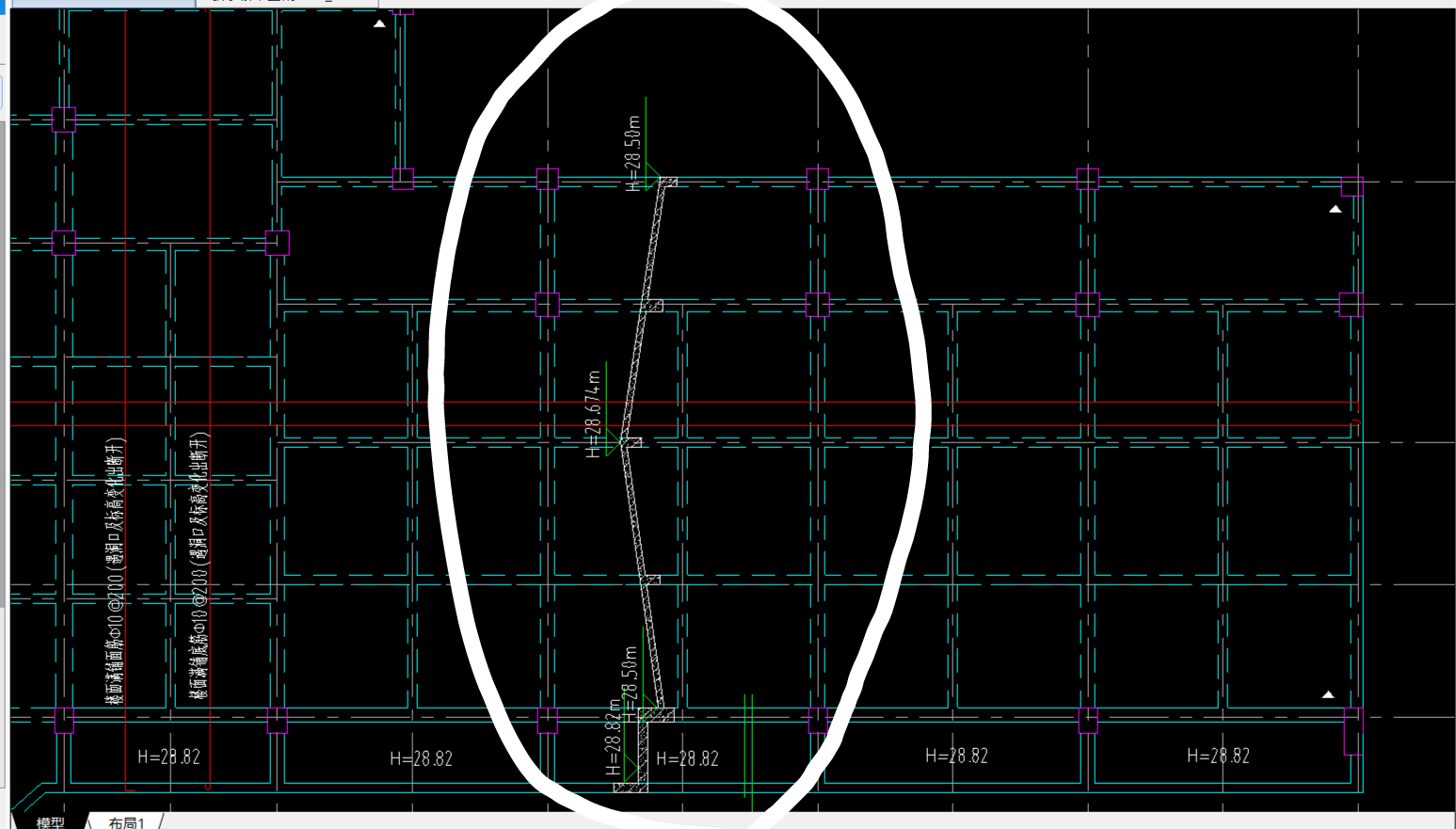This screenshot has height=829, width=1456.
Task: Select the H=28.674m elevation label
Action: click(593, 414)
